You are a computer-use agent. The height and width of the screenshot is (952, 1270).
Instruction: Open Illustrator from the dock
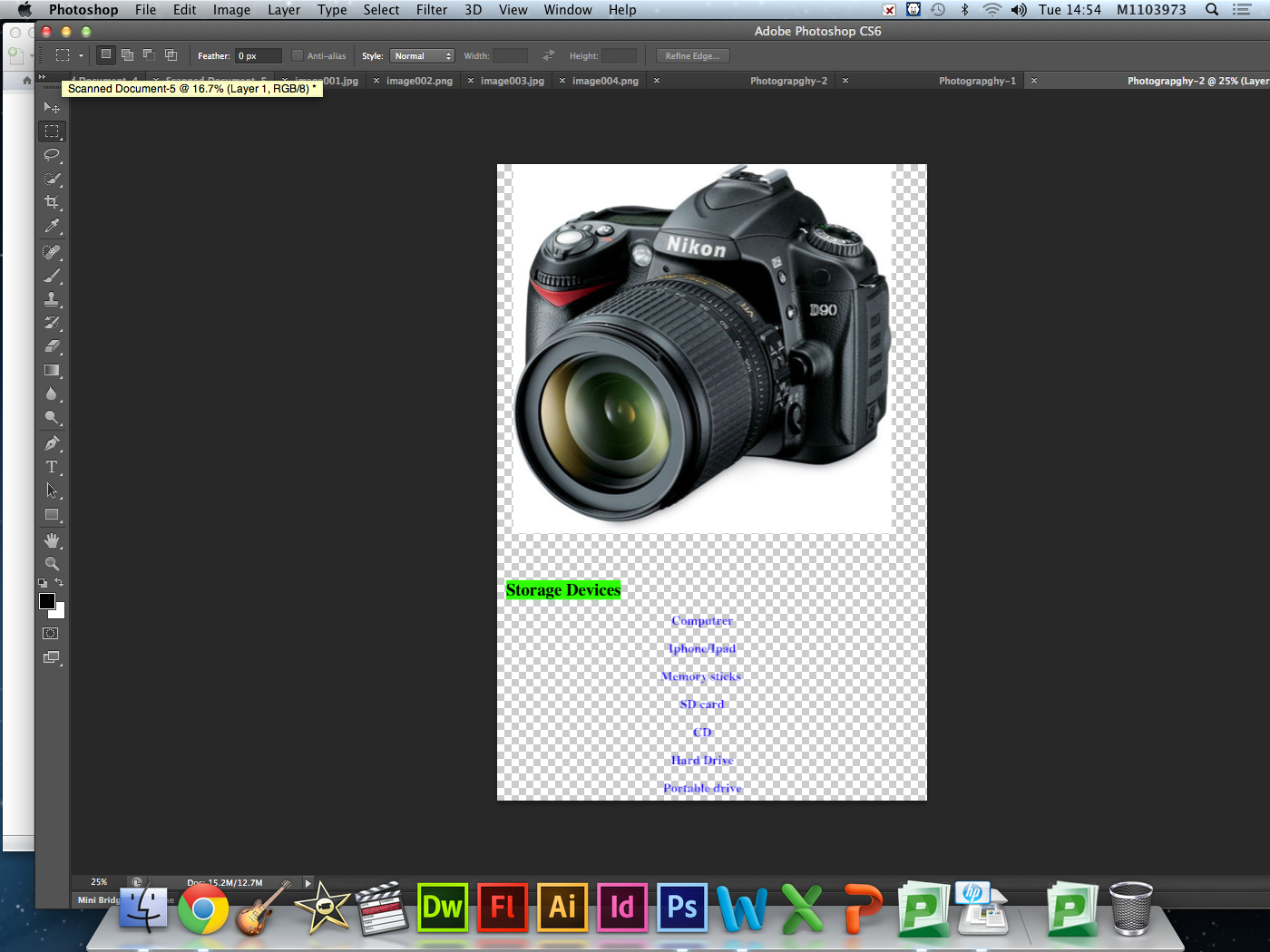click(562, 907)
